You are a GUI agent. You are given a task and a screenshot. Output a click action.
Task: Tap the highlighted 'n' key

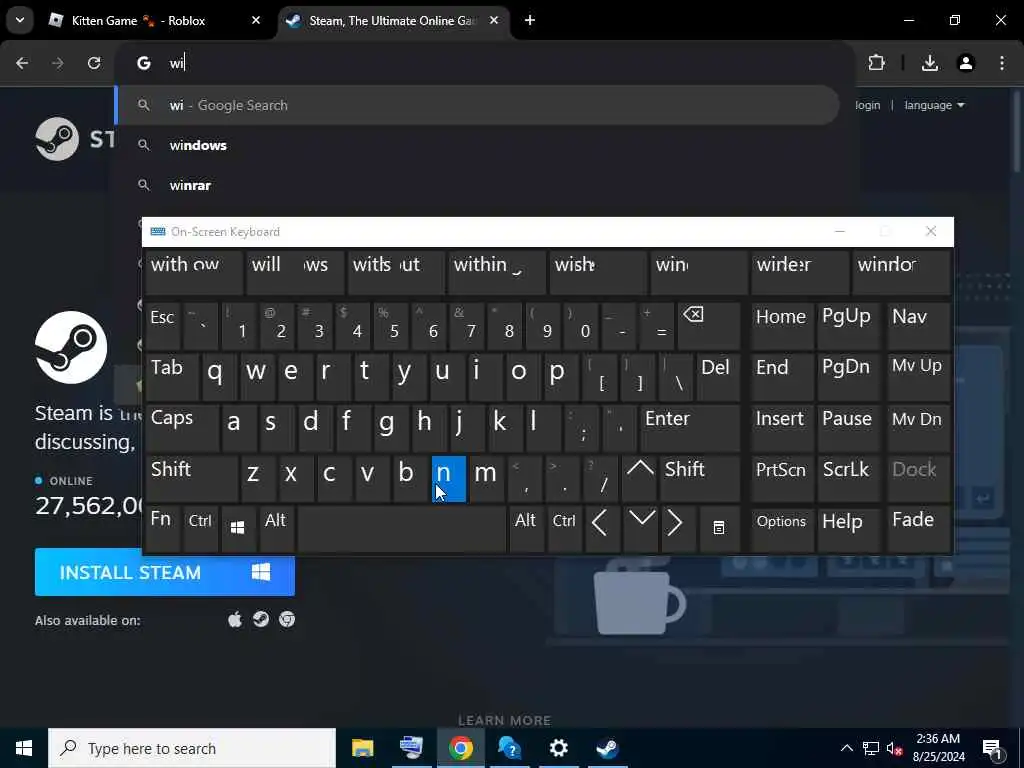click(449, 479)
